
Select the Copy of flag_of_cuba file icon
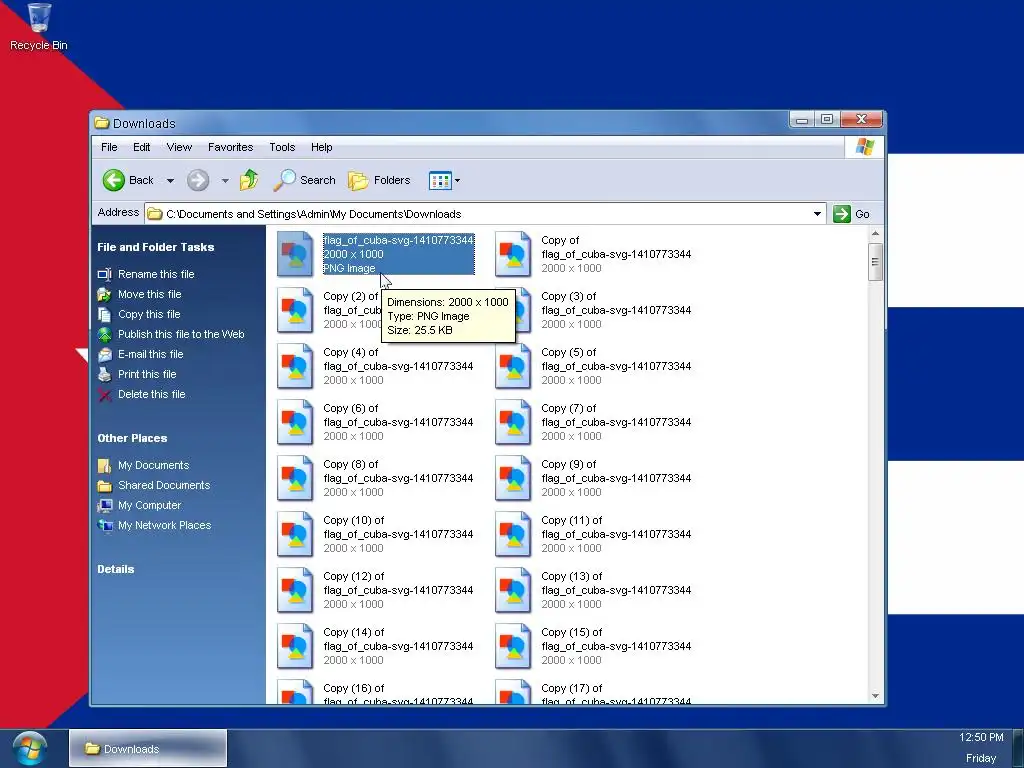(x=513, y=254)
